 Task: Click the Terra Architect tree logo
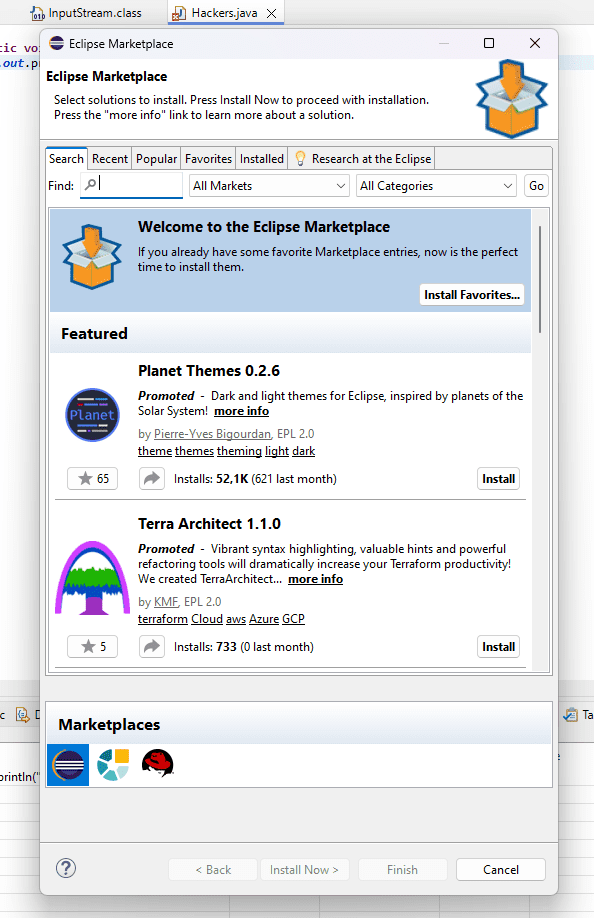tap(92, 578)
